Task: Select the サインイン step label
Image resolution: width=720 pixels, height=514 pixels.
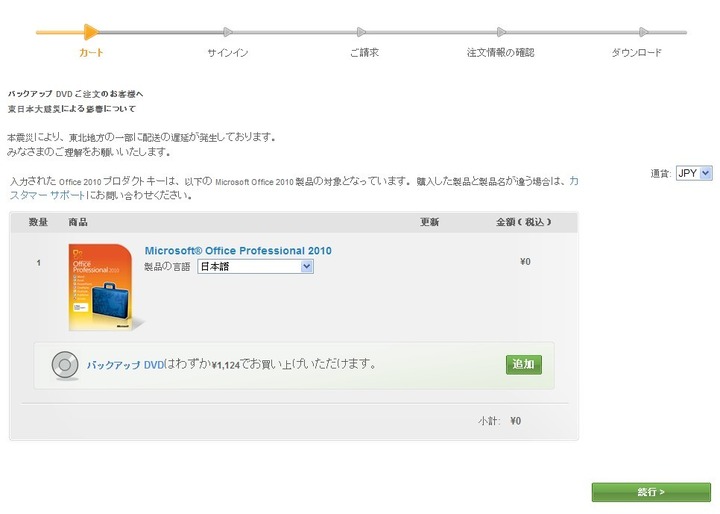Action: click(x=228, y=53)
